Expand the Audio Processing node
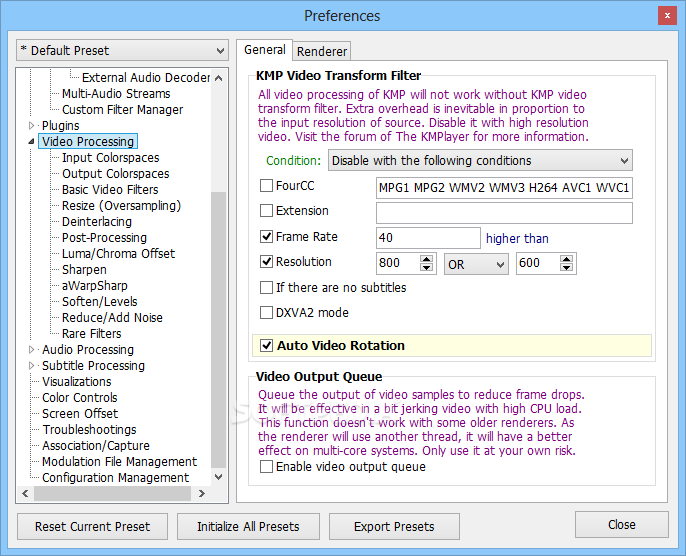The width and height of the screenshot is (686, 556). click(x=32, y=350)
